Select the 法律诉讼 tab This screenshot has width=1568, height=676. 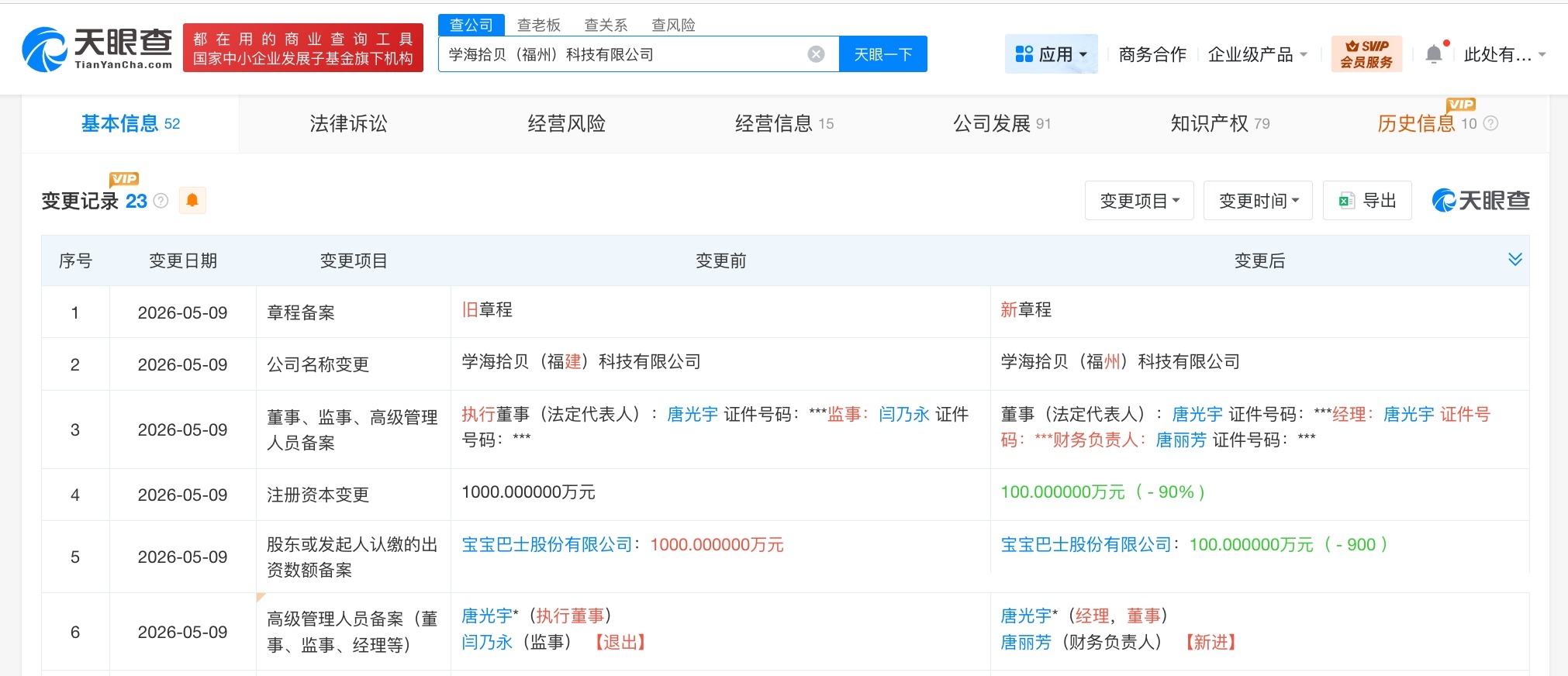pos(348,123)
